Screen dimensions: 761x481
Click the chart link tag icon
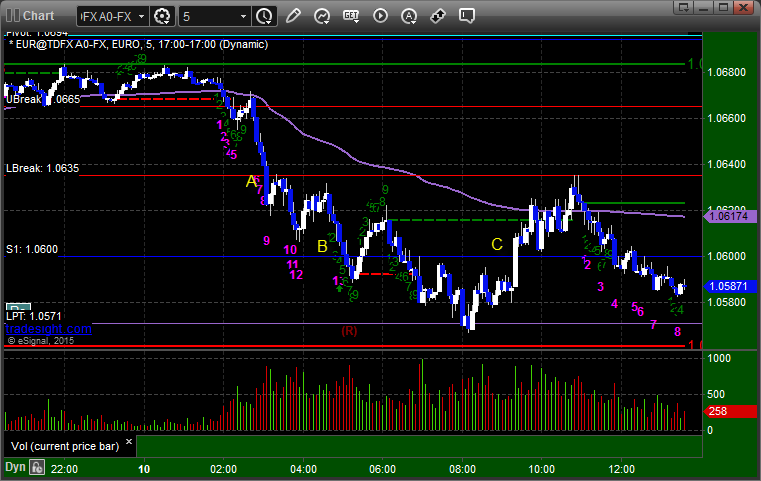438,16
